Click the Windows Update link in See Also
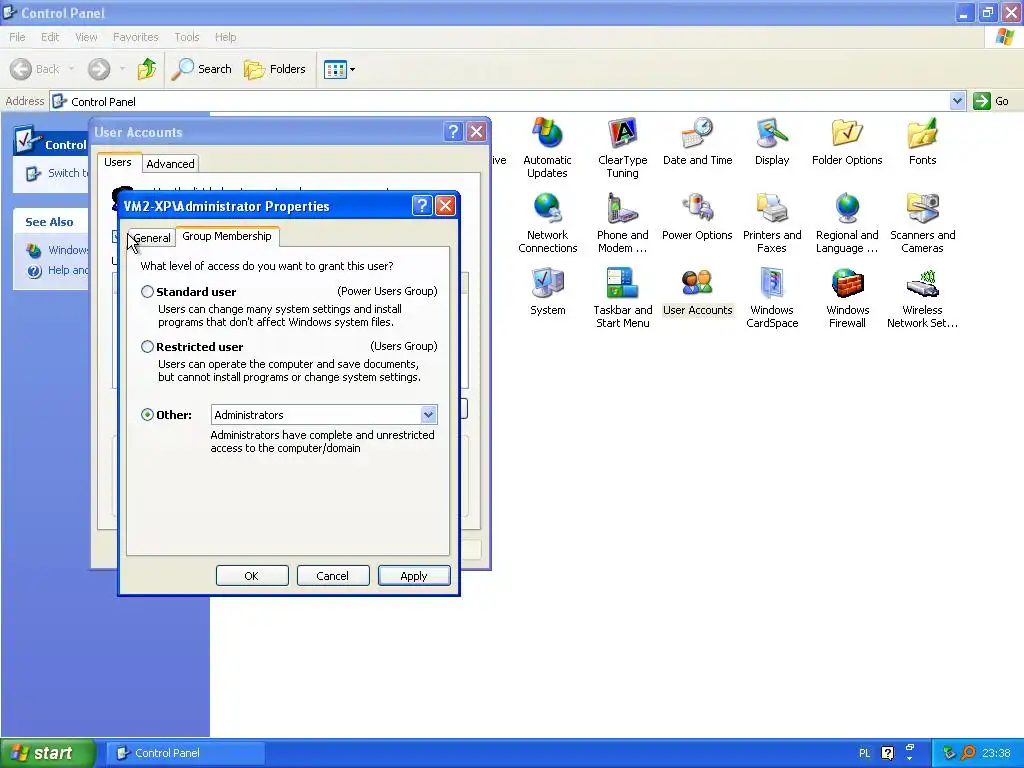This screenshot has width=1024, height=768. pos(57,250)
